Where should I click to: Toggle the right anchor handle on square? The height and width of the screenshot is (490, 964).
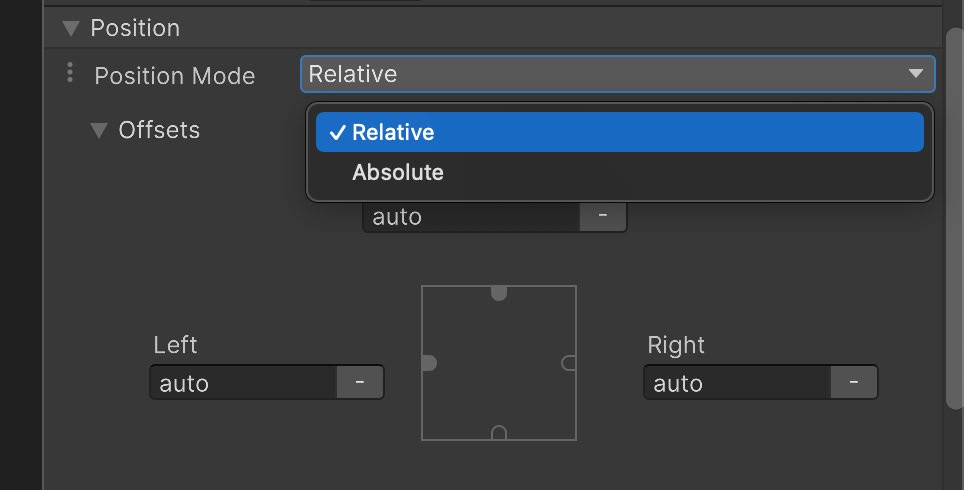click(x=569, y=363)
